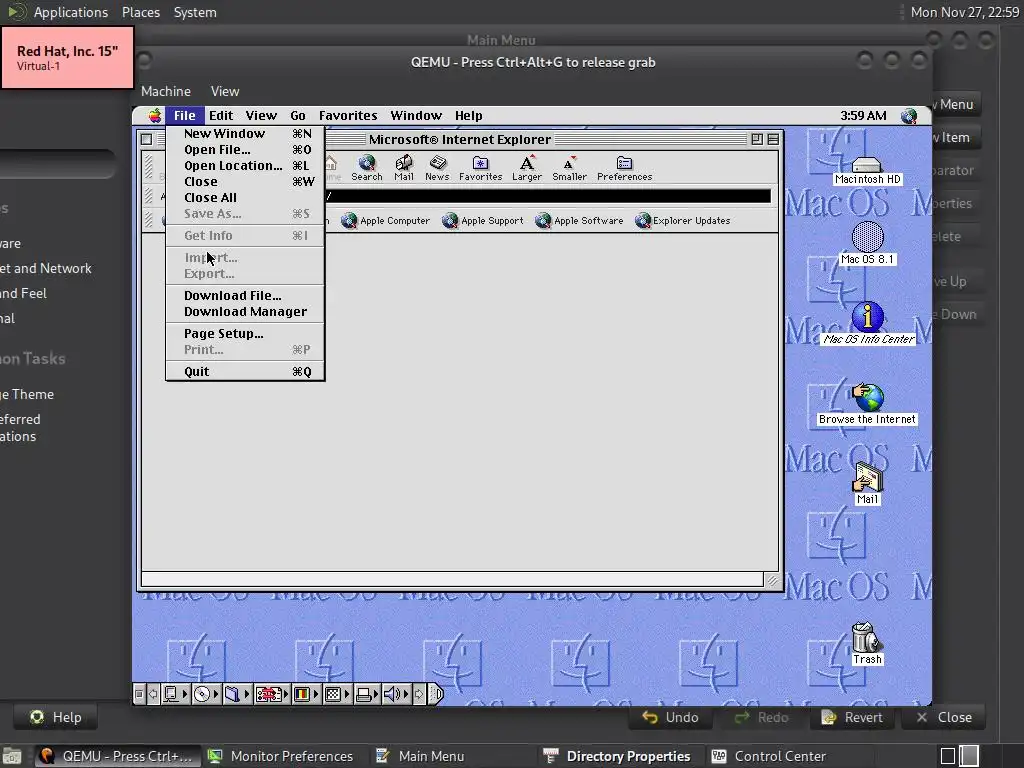Open Mail from the Explorer toolbar
This screenshot has width=1024, height=768.
[404, 168]
